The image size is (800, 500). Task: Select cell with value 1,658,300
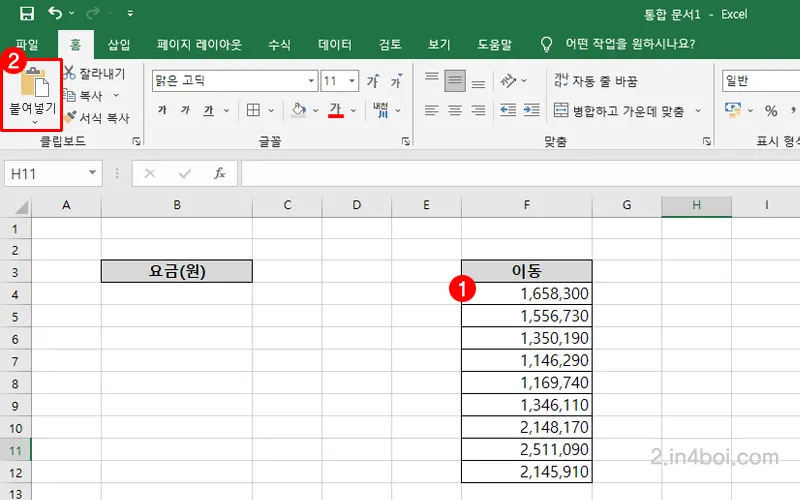(x=527, y=293)
